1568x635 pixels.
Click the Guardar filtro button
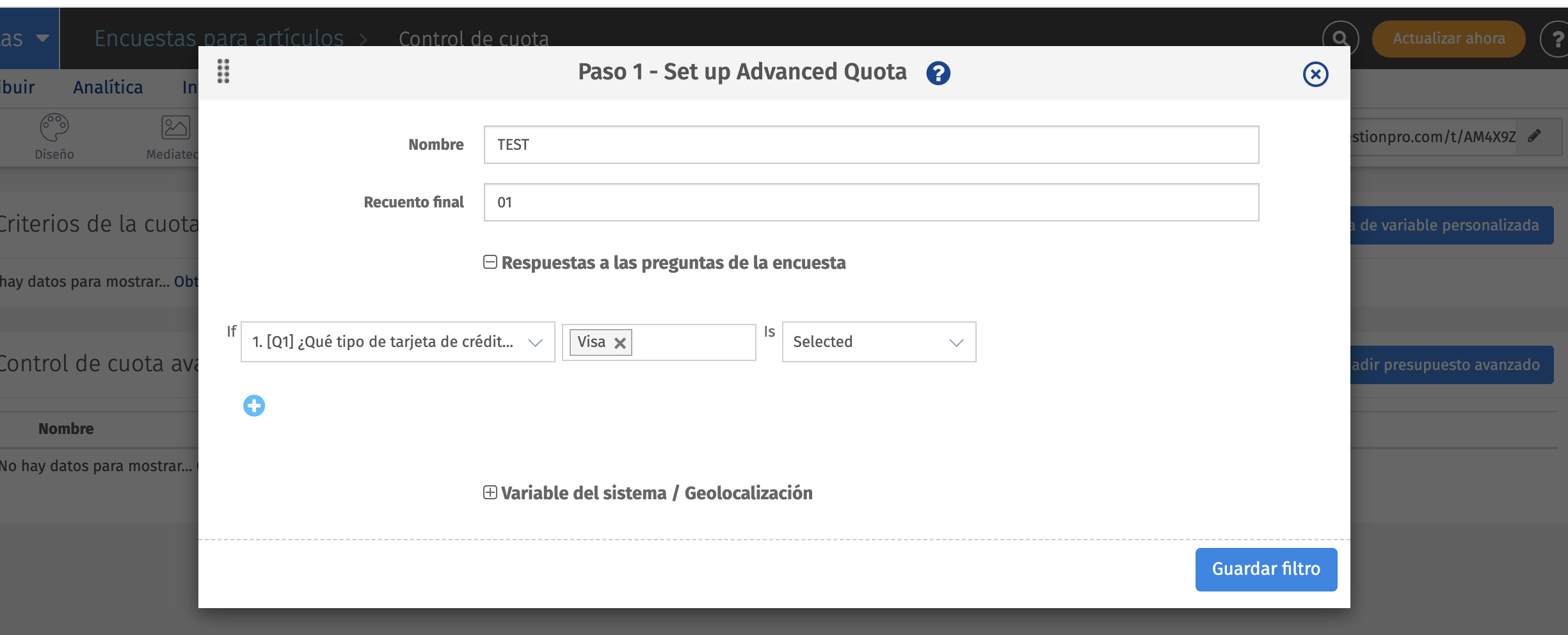[x=1266, y=569]
